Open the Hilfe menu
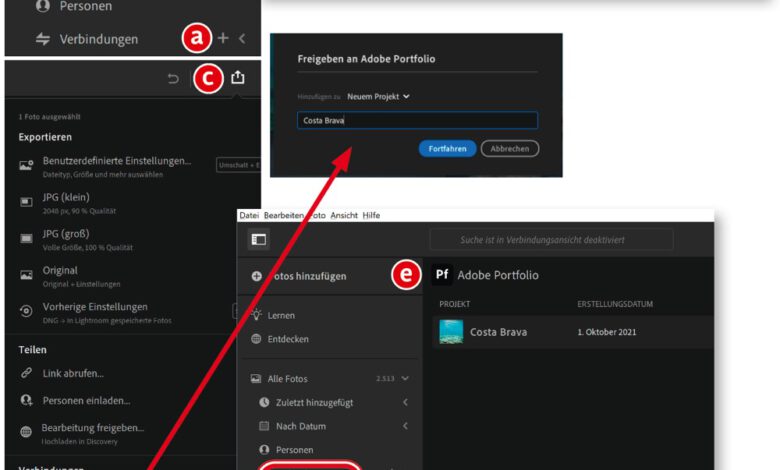 (x=371, y=215)
